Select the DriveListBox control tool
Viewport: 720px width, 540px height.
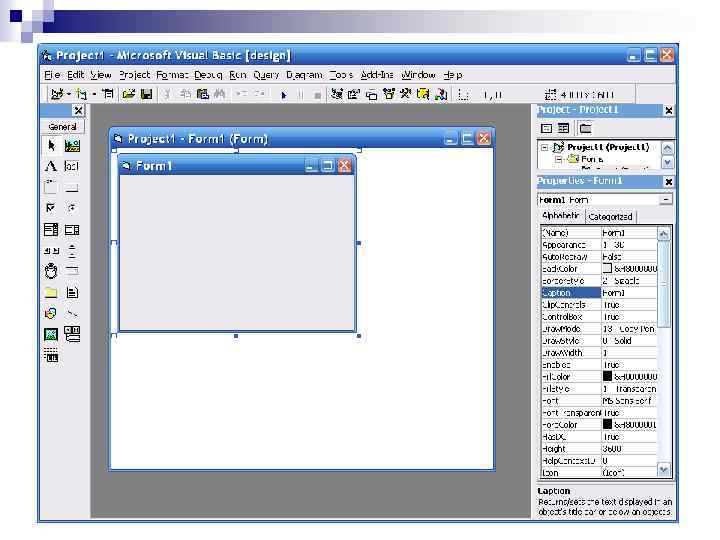(72, 271)
